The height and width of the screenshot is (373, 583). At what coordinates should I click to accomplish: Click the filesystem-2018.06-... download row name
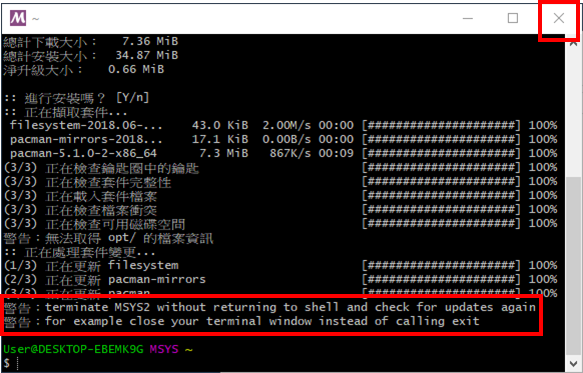click(x=86, y=125)
